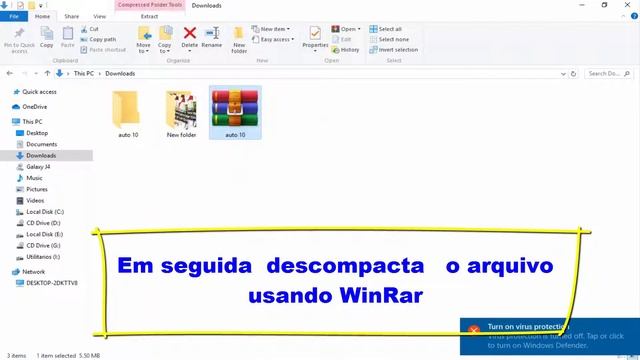This screenshot has height=360, width=640.
Task: Open the Open dropdown in ribbon
Action: pyautogui.click(x=346, y=29)
